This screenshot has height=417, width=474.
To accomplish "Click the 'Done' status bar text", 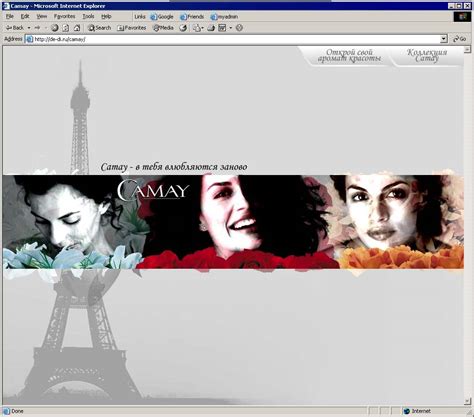I will pos(17,411).
